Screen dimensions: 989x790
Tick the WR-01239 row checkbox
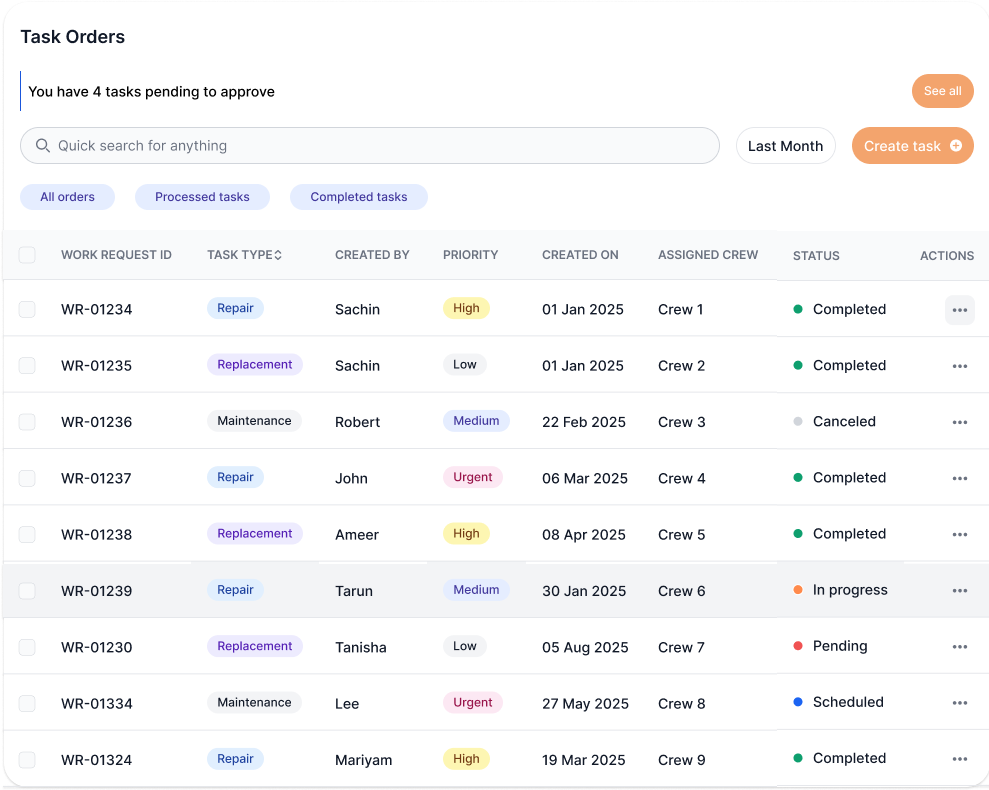(x=27, y=591)
